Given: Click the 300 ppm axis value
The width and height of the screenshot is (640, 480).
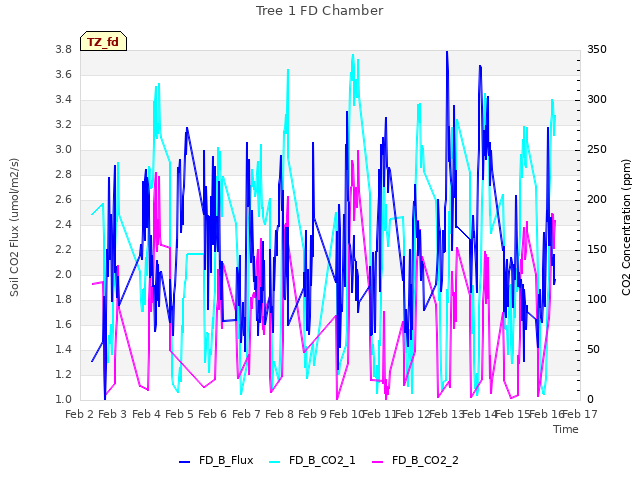Looking at the screenshot, I should (x=597, y=100).
